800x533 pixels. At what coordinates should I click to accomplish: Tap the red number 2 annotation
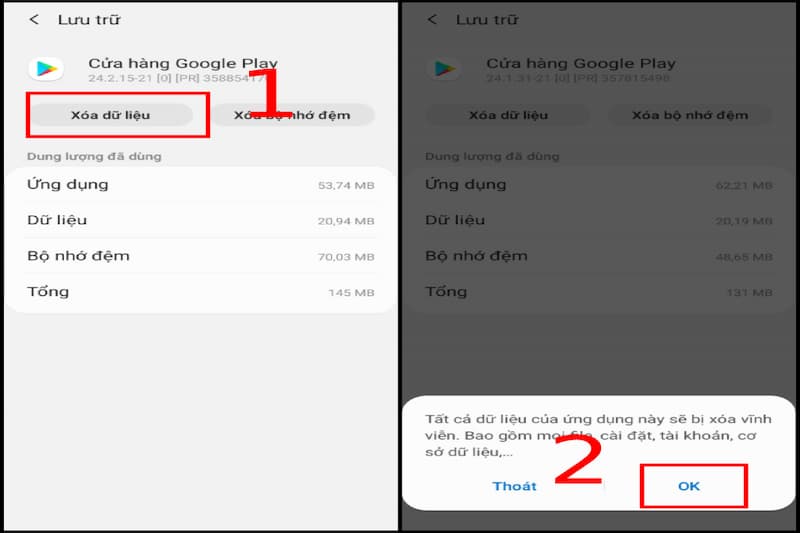(x=579, y=460)
